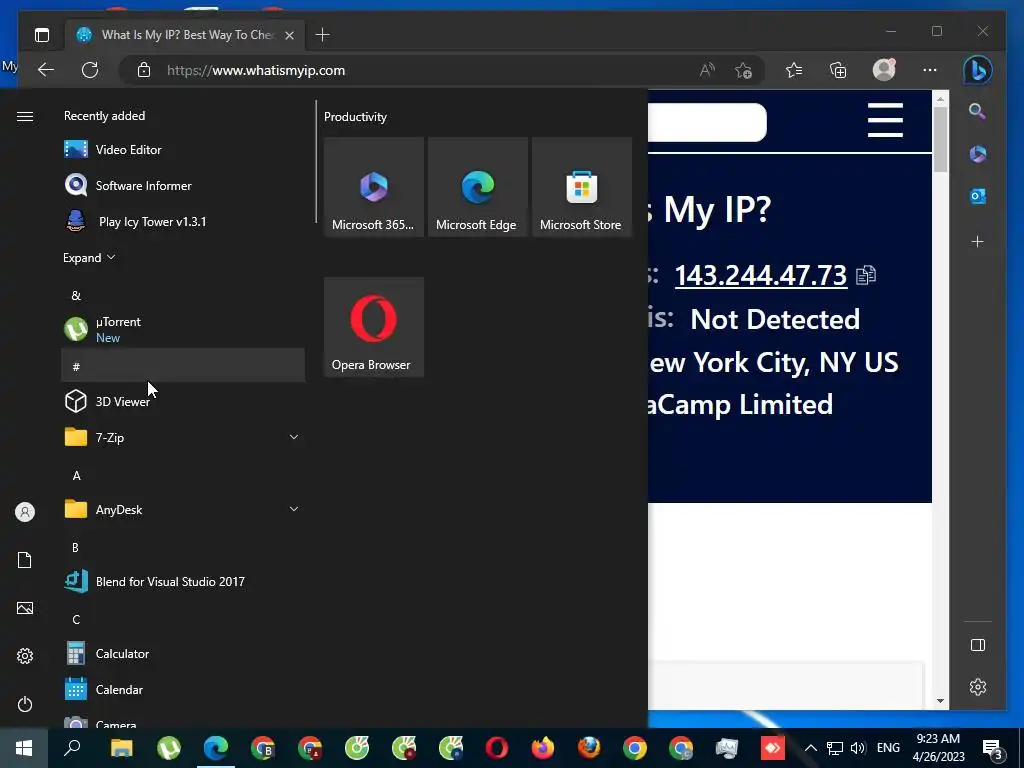Open the volume control in tray
Screen dimensions: 1024x768
[857, 748]
